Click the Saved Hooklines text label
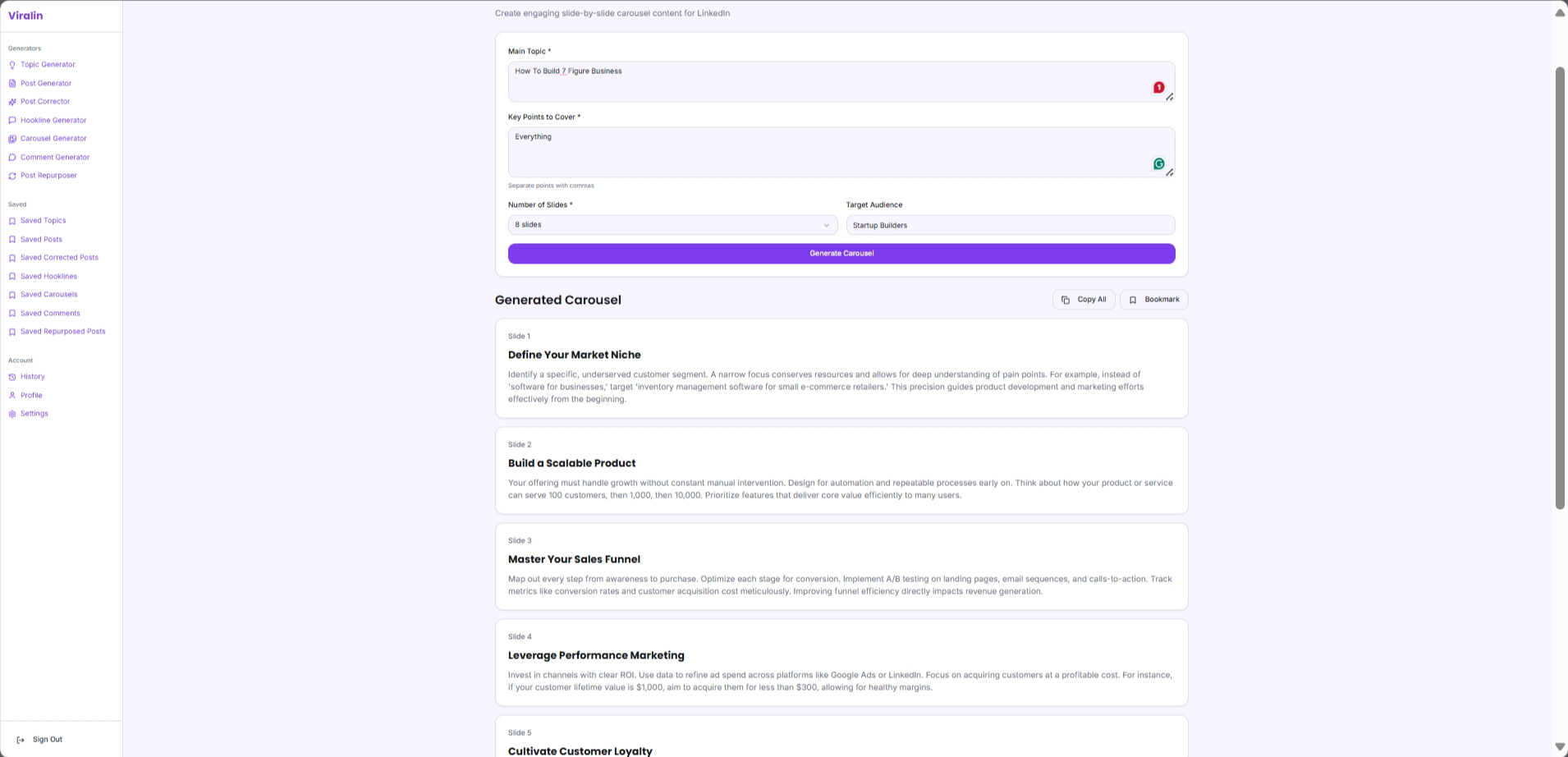 48,277
